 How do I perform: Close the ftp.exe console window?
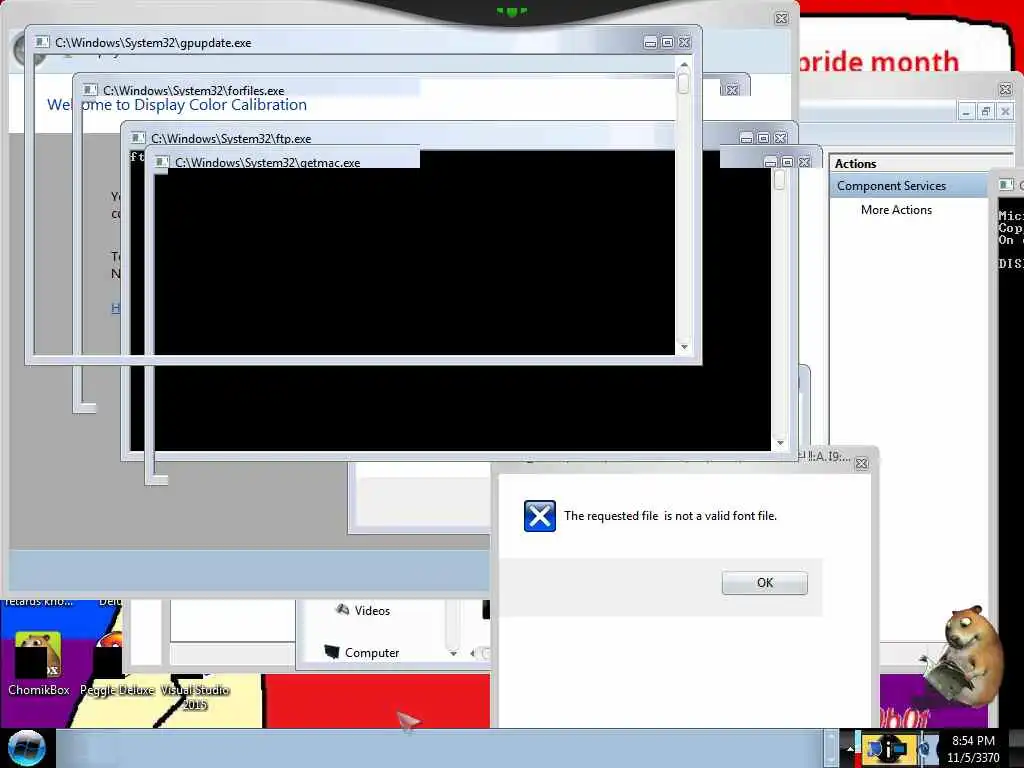780,138
